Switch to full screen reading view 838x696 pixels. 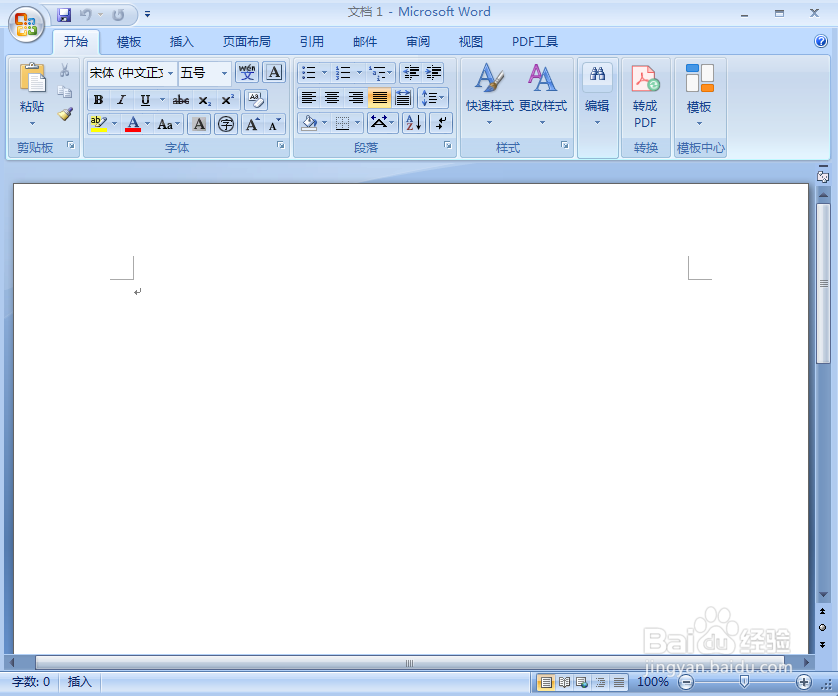coord(564,682)
